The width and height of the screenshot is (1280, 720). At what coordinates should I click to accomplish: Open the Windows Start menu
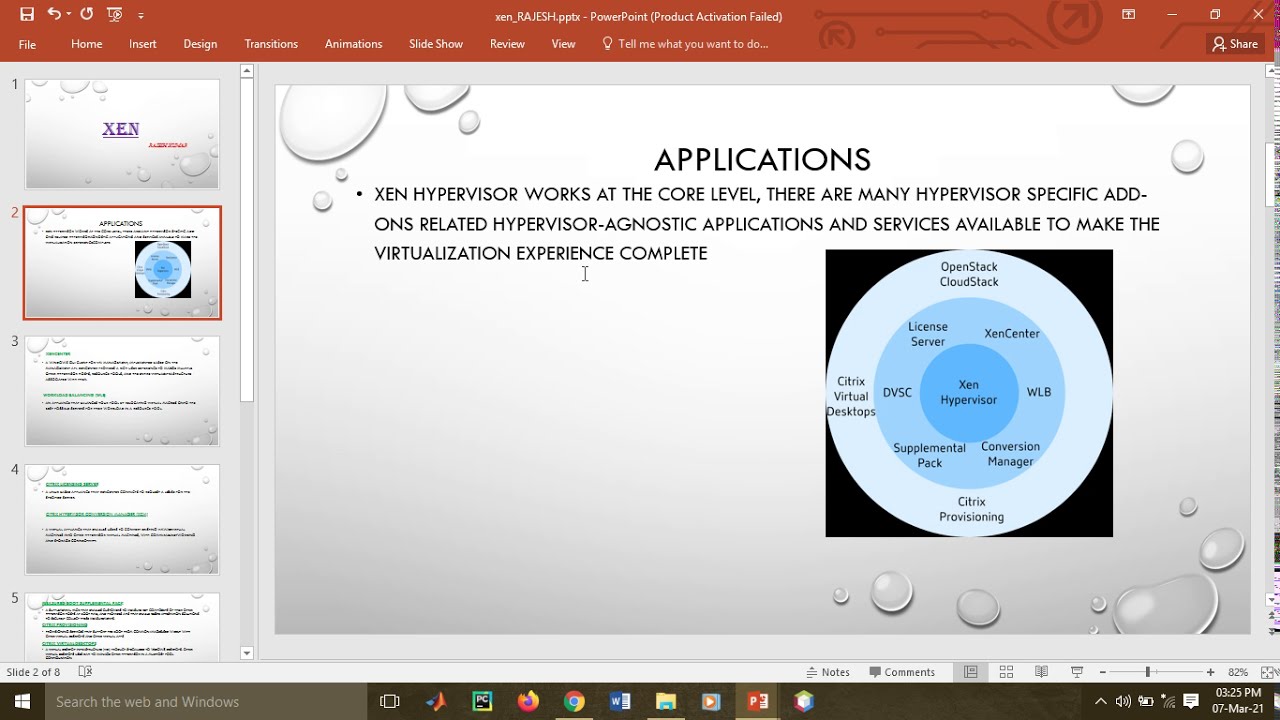(x=21, y=702)
